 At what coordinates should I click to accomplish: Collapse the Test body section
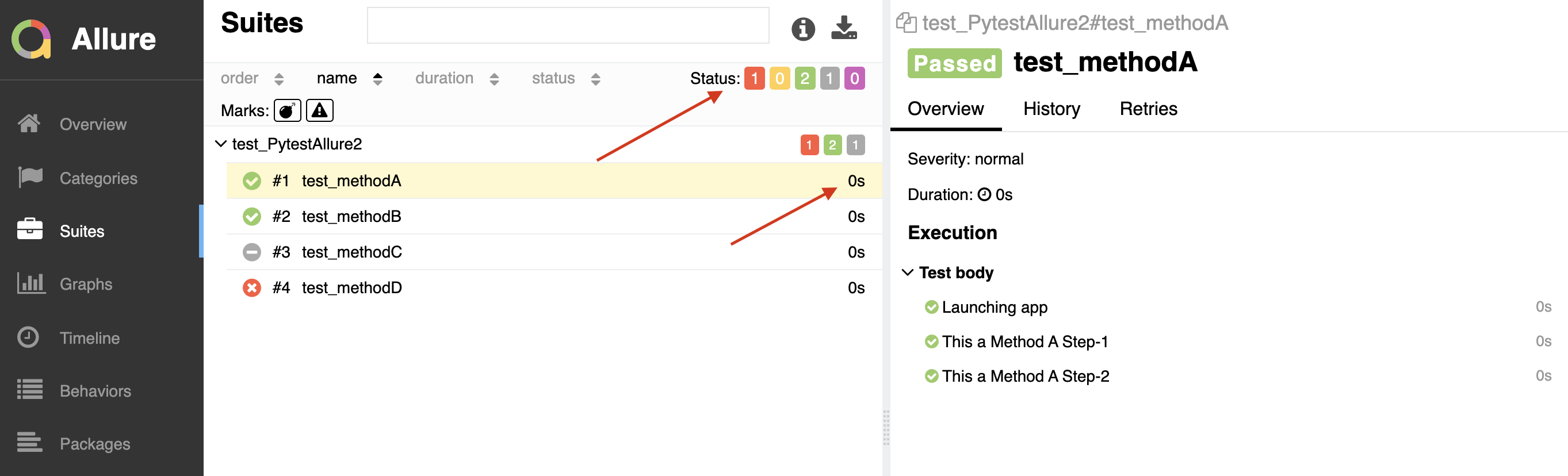click(x=907, y=272)
